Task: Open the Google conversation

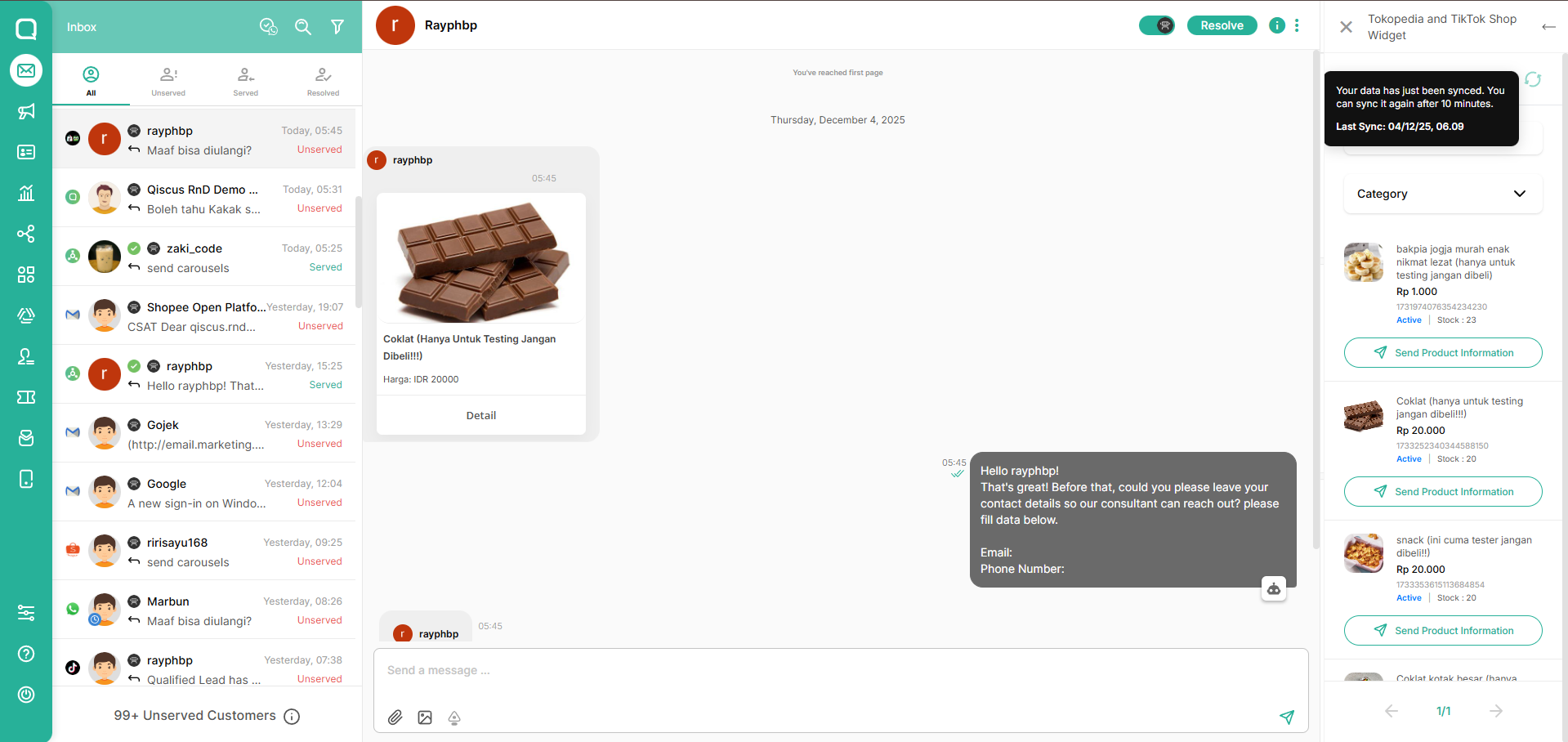Action: (x=204, y=493)
